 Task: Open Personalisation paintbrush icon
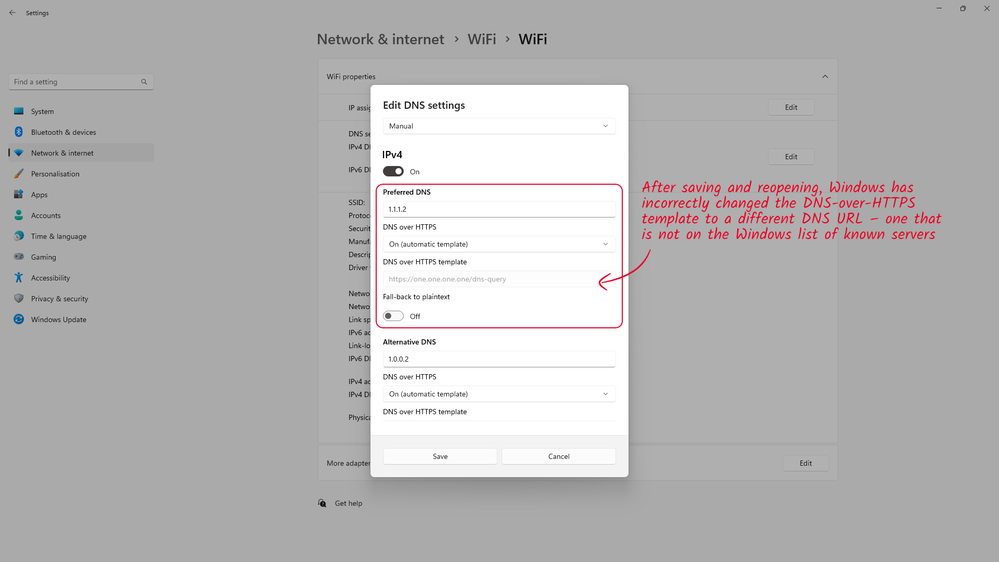coord(18,173)
